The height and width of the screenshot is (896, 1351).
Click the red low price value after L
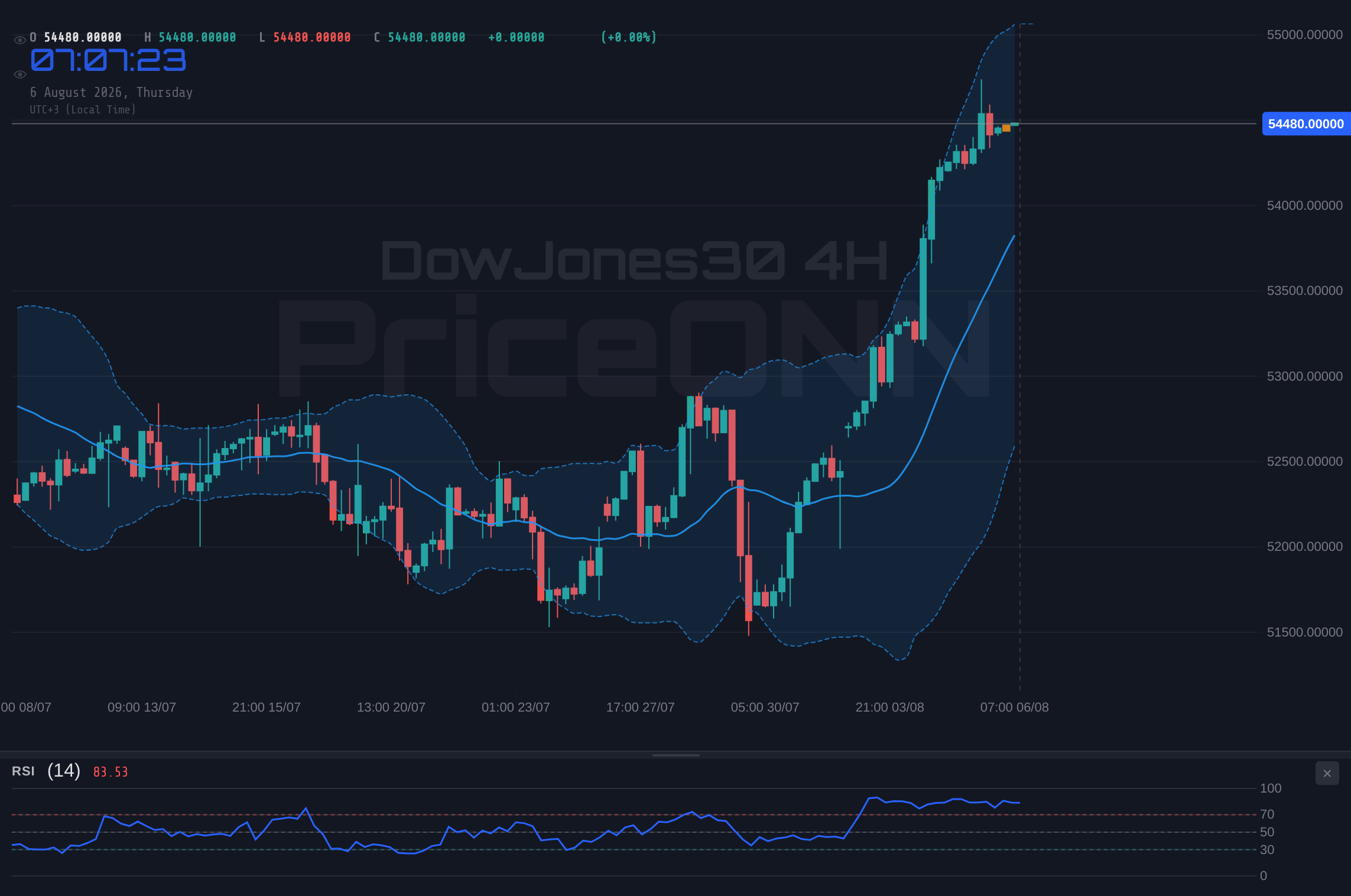pos(312,37)
